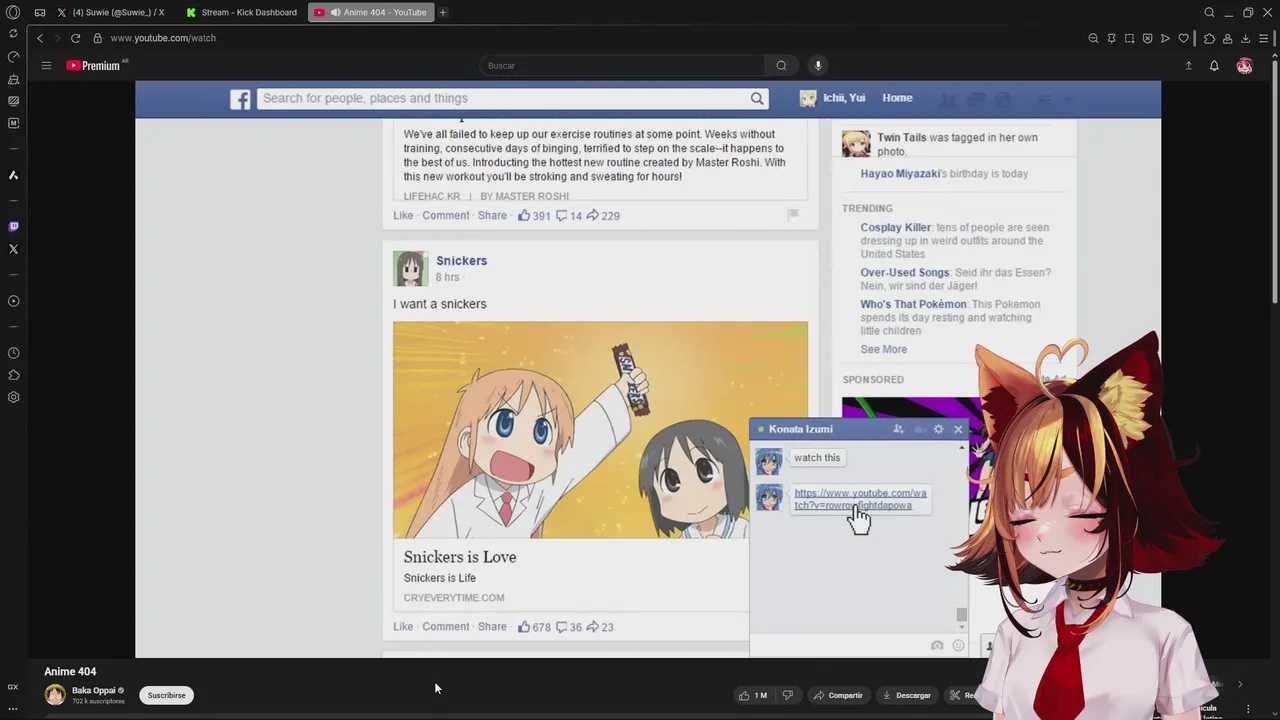
Task: Open the sidebar settings gear
Action: coord(13,397)
